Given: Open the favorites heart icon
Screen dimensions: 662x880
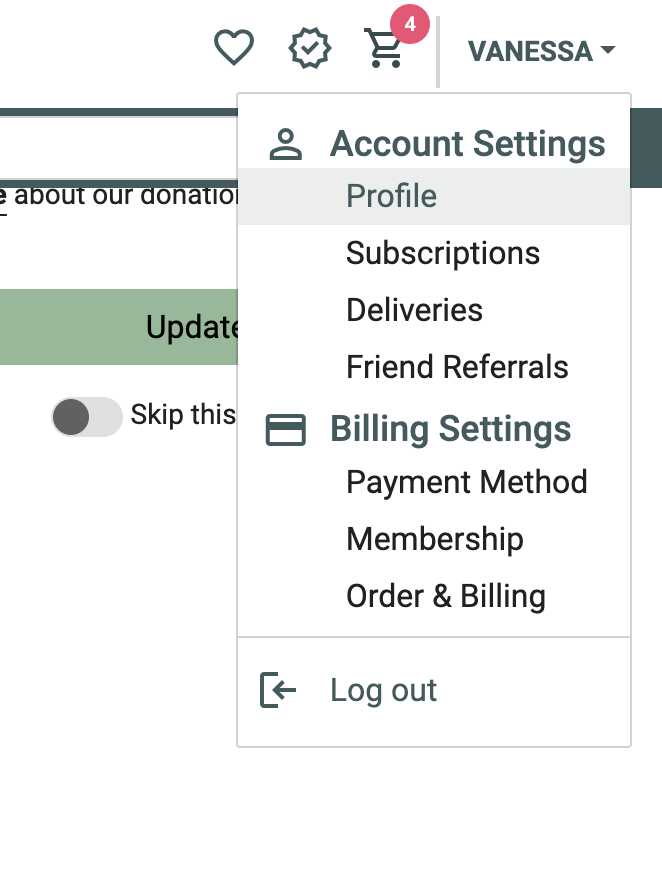Looking at the screenshot, I should (234, 48).
